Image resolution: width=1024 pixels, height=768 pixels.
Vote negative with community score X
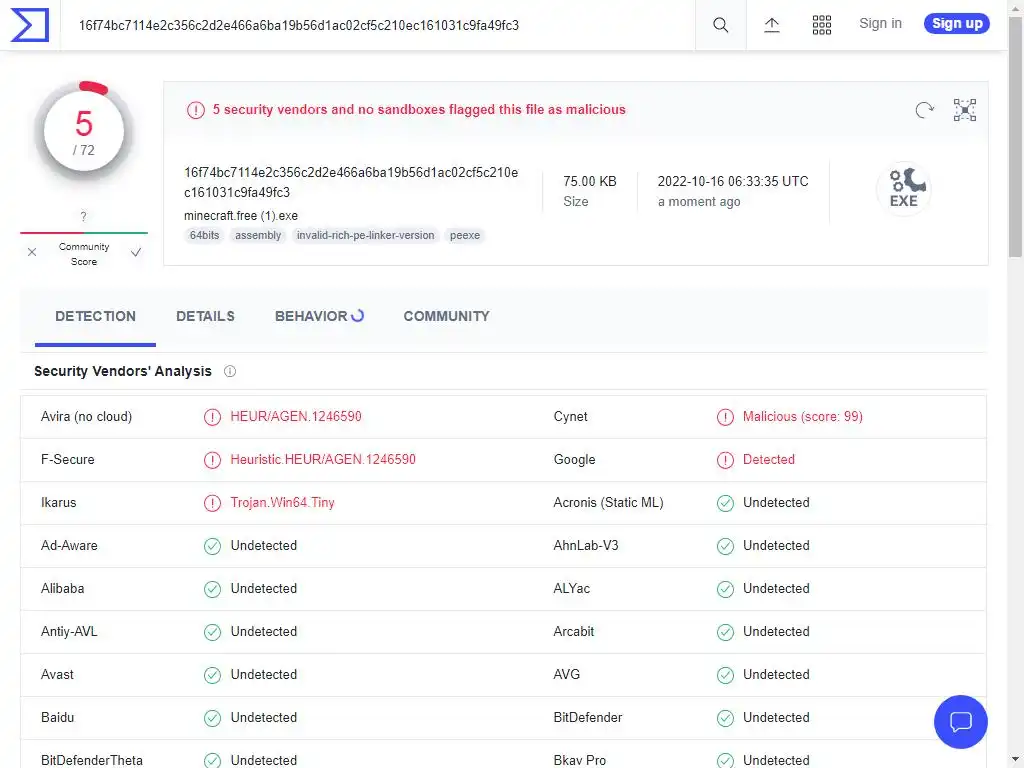(32, 252)
